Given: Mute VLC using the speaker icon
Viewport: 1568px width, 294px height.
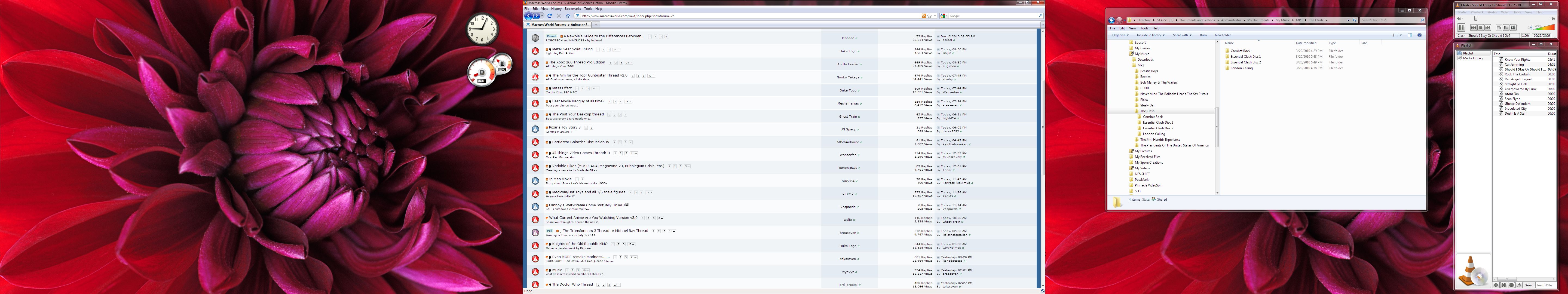Looking at the screenshot, I should [x=1530, y=27].
